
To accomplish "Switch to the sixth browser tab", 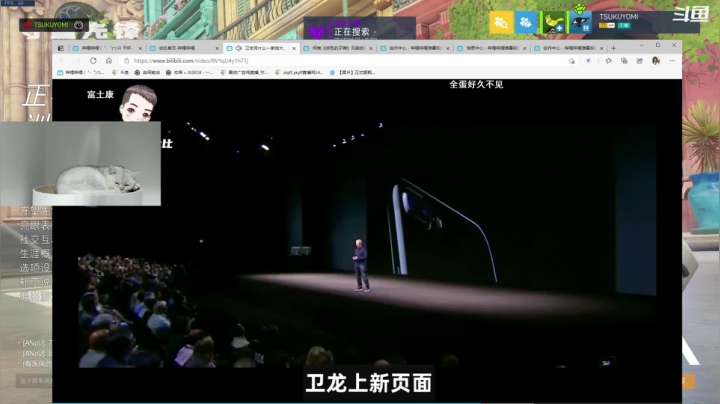I will [491, 48].
